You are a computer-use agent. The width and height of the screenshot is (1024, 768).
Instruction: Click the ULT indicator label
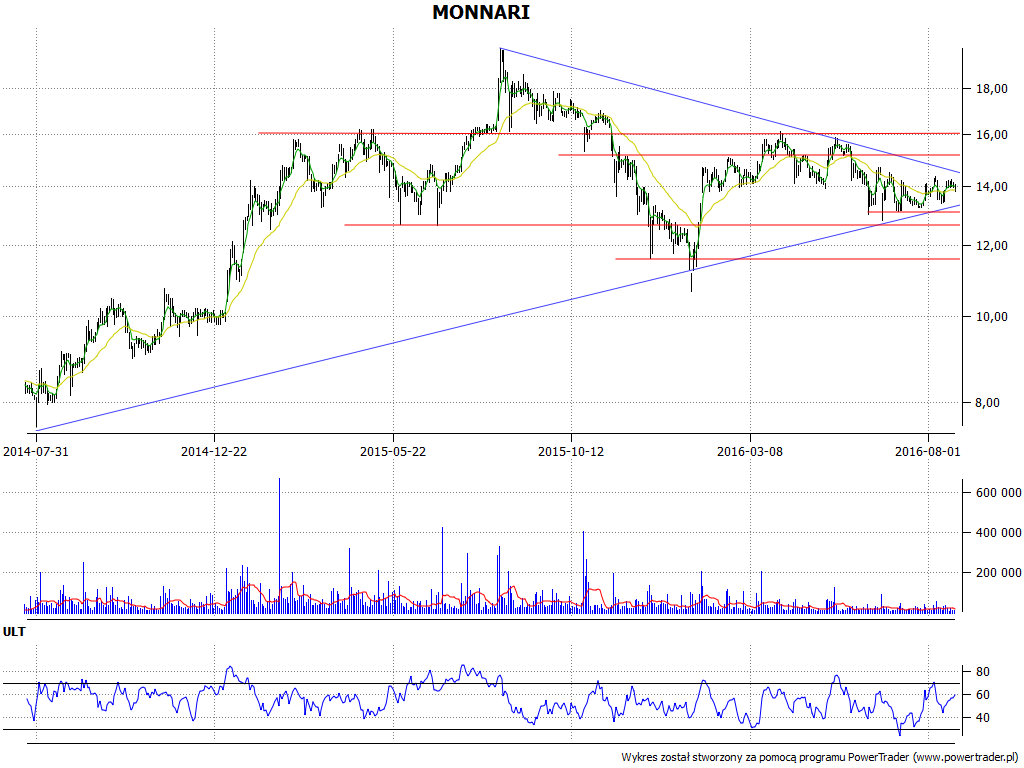(x=14, y=632)
